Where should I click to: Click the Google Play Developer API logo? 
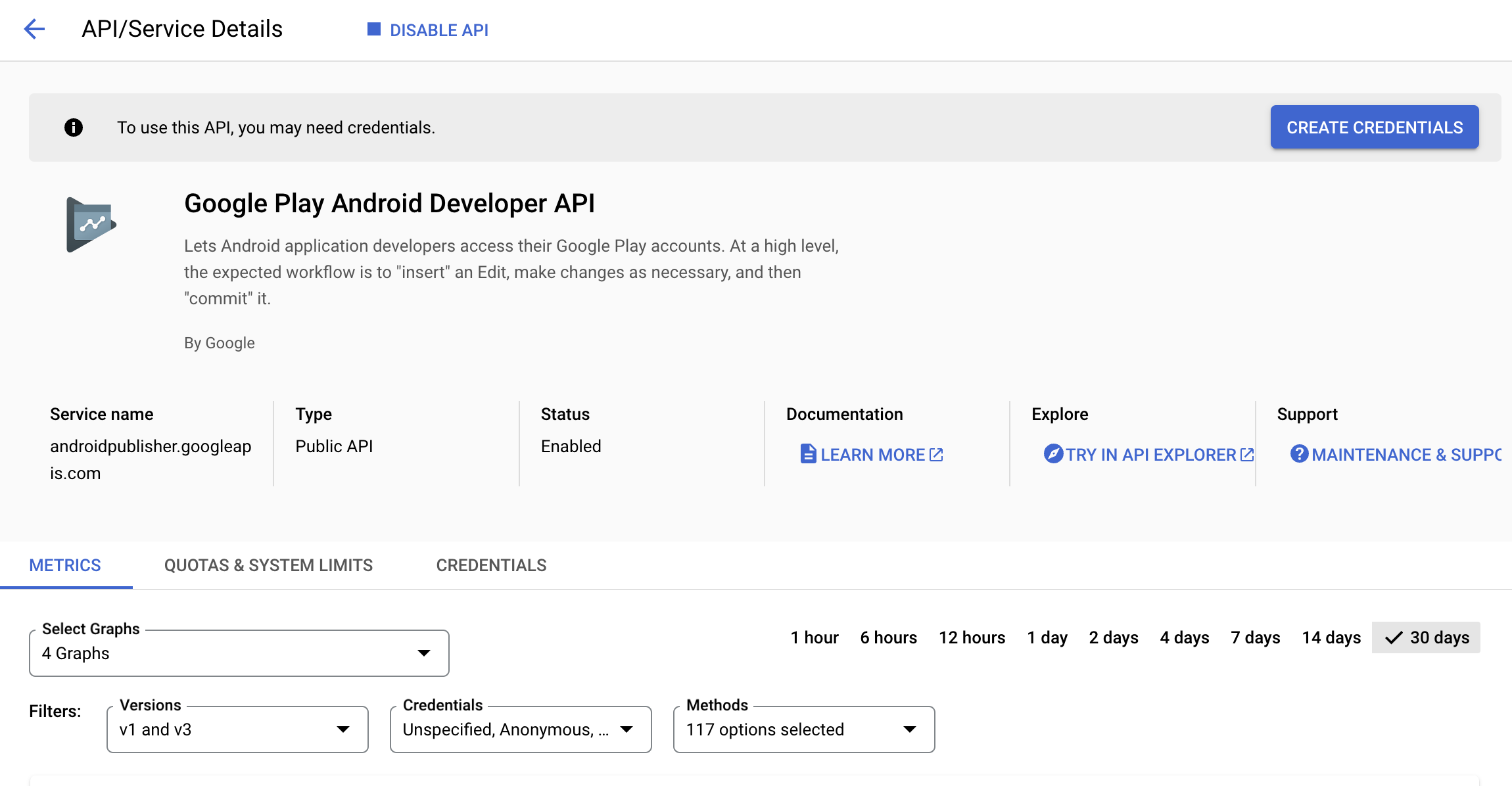tap(91, 225)
